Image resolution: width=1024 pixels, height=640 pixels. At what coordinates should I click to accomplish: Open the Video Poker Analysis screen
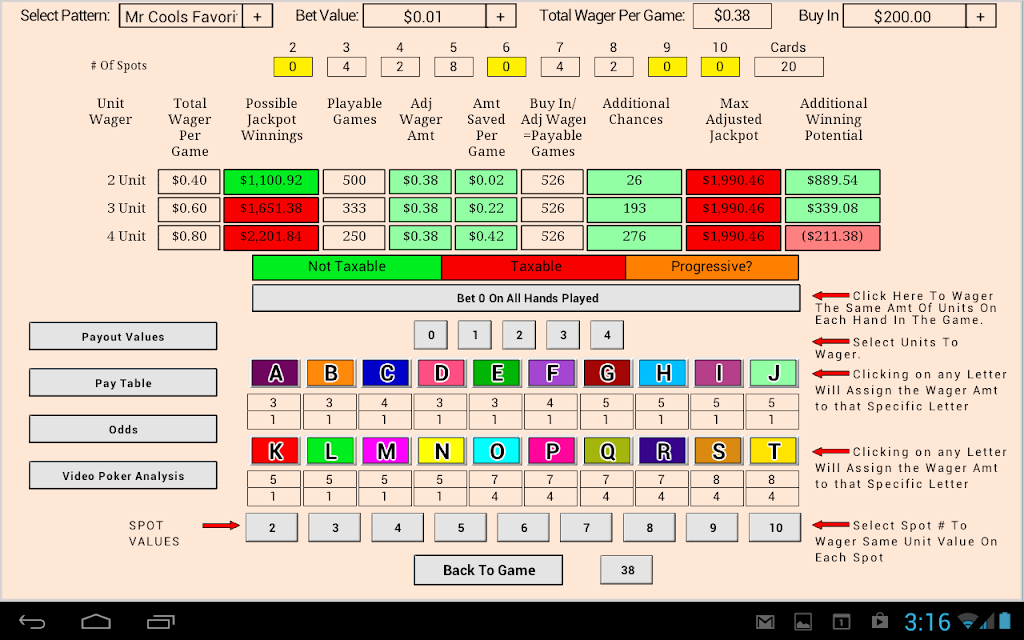123,475
